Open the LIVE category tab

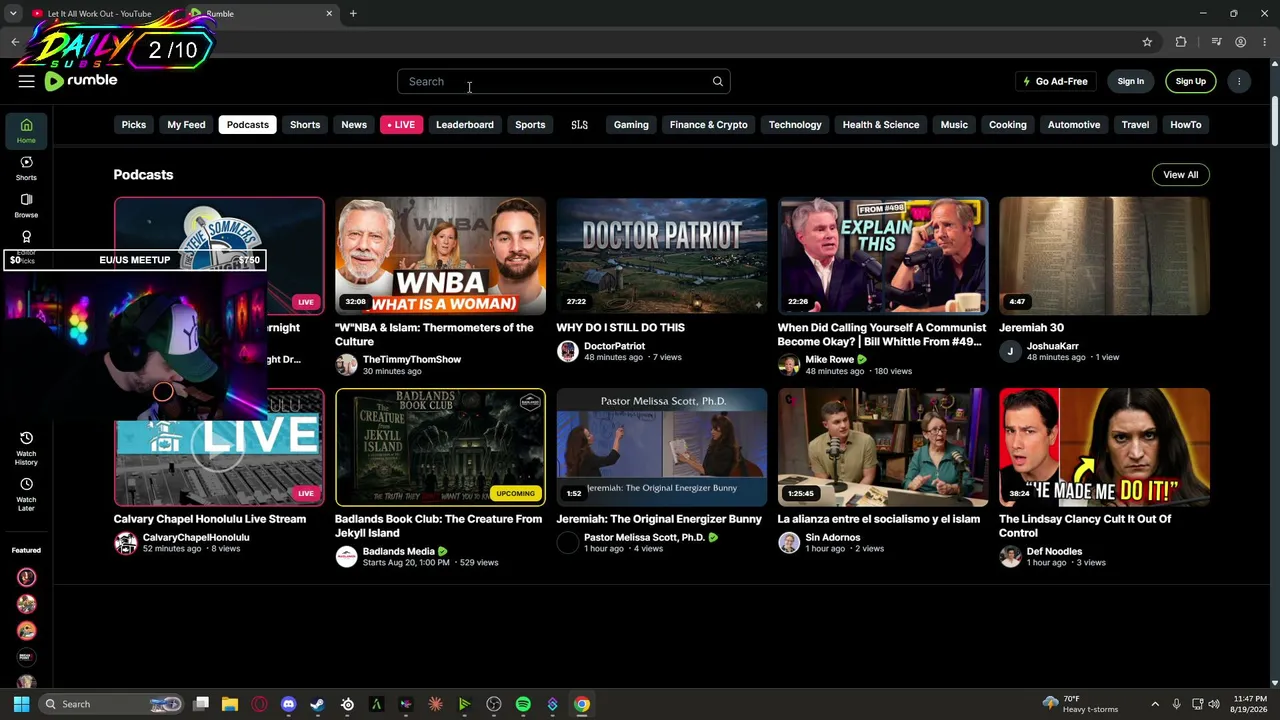pos(401,125)
